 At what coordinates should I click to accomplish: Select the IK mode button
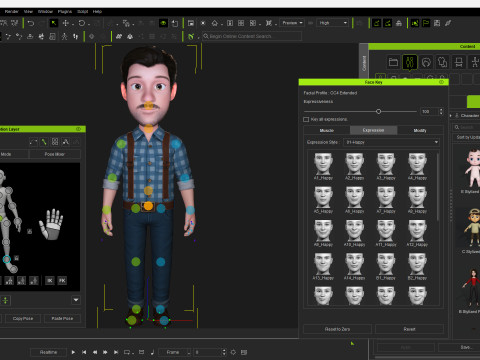[x=49, y=280]
